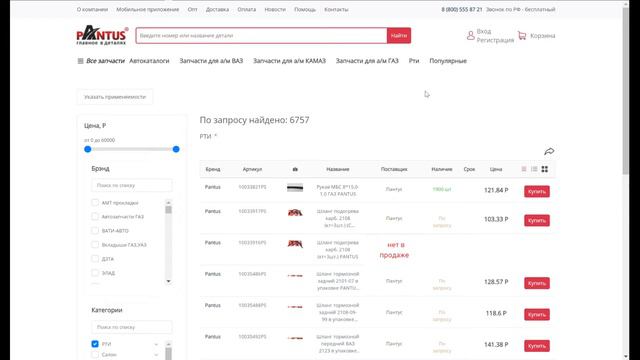The width and height of the screenshot is (640, 360).
Task: Open О компании link
Action: (92, 9)
